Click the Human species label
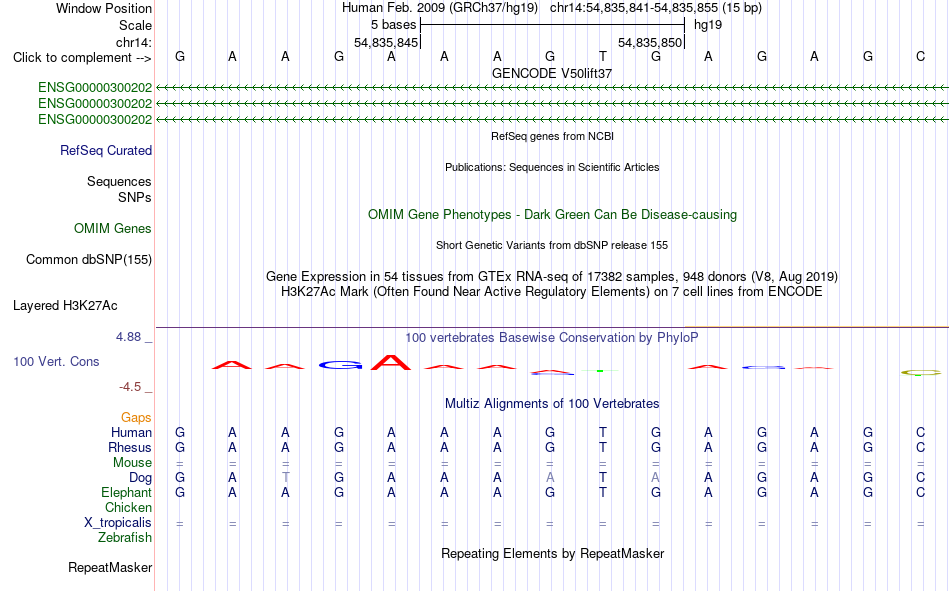Screen dimensions: 950x591 click(131, 433)
